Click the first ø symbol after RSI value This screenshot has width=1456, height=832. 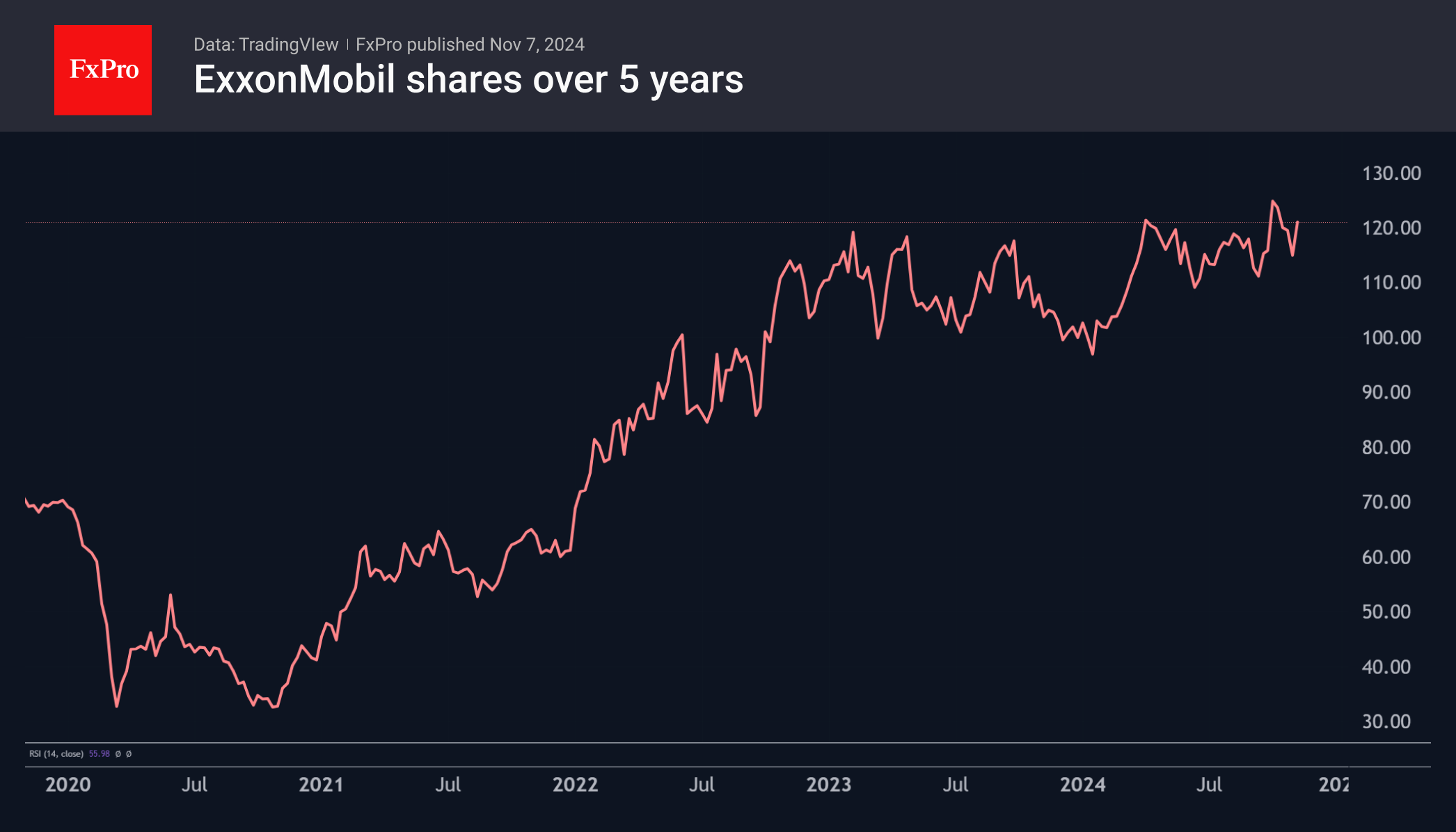pos(118,754)
